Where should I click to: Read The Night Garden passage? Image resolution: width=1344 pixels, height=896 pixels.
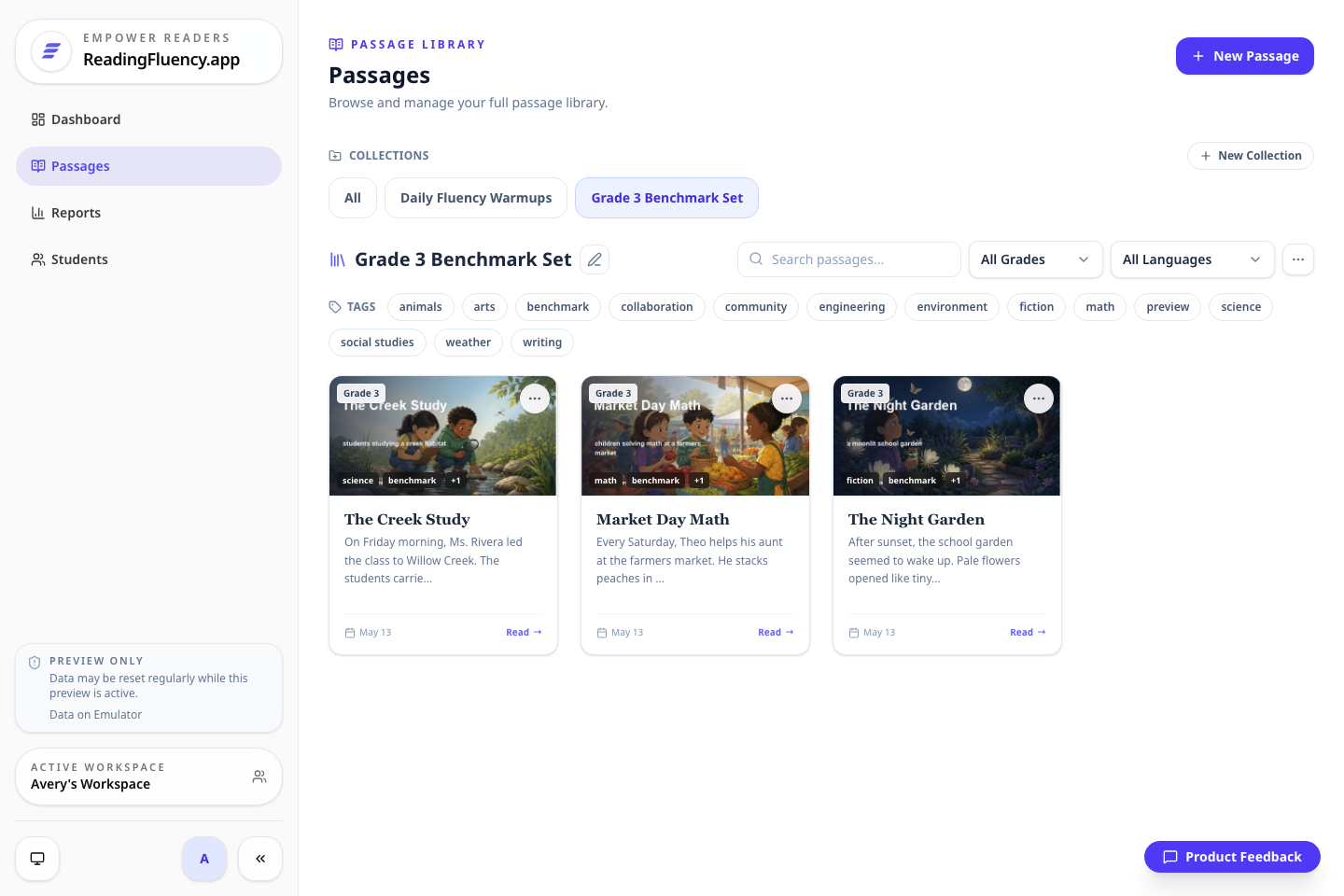point(1028,633)
